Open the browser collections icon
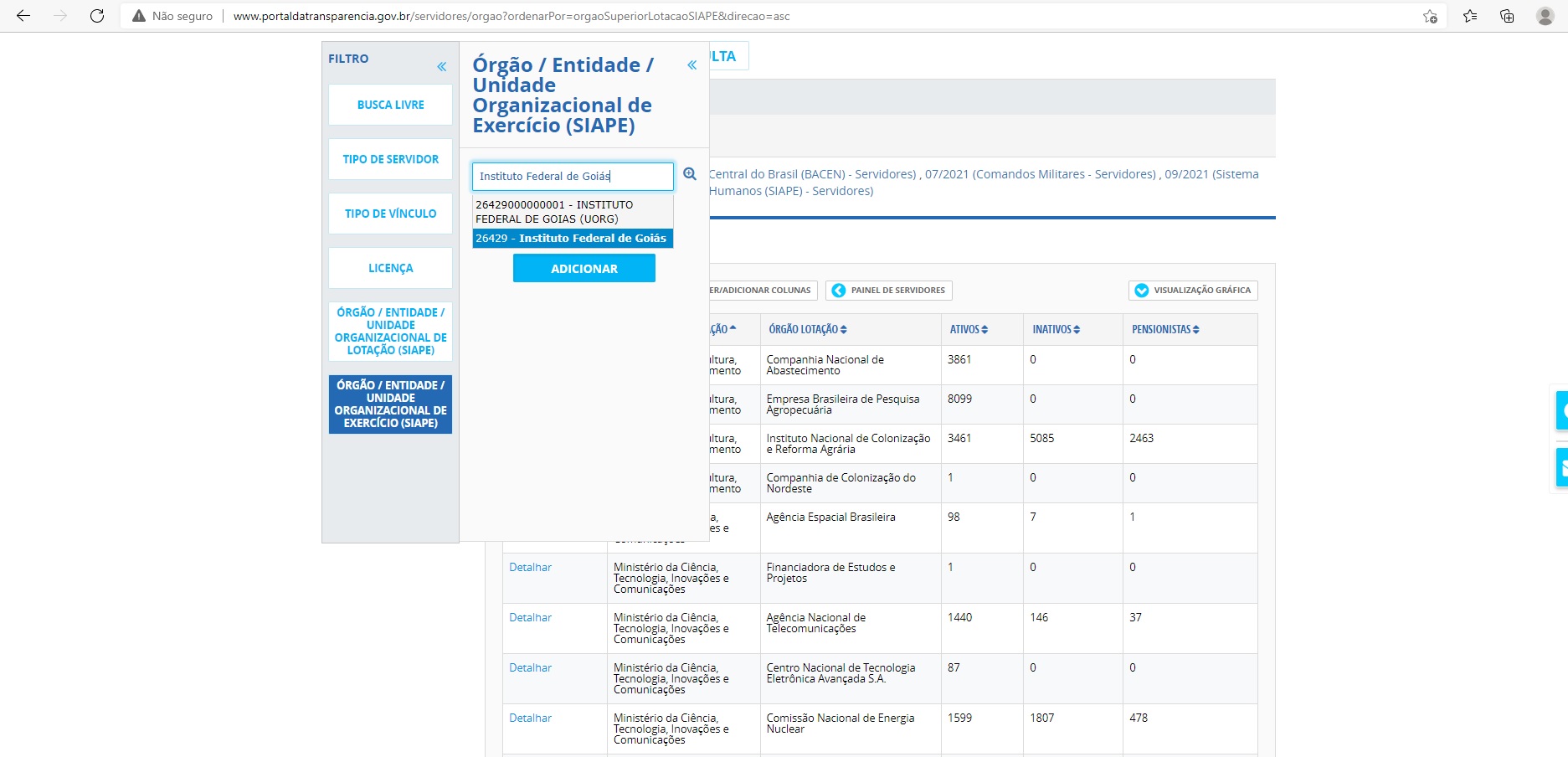 click(1507, 16)
